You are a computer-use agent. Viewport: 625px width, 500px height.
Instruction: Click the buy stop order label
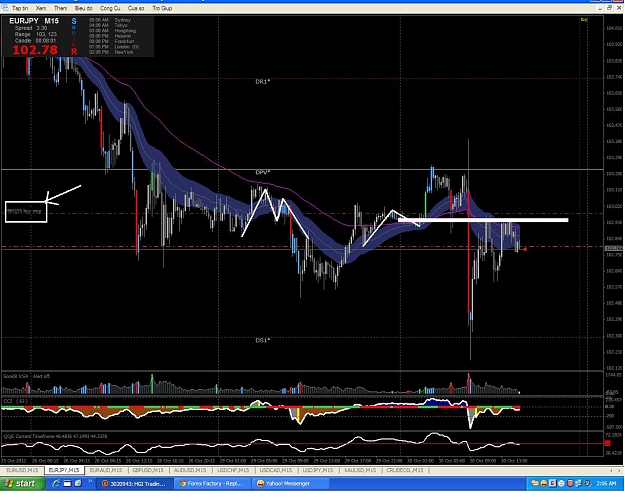tap(24, 211)
